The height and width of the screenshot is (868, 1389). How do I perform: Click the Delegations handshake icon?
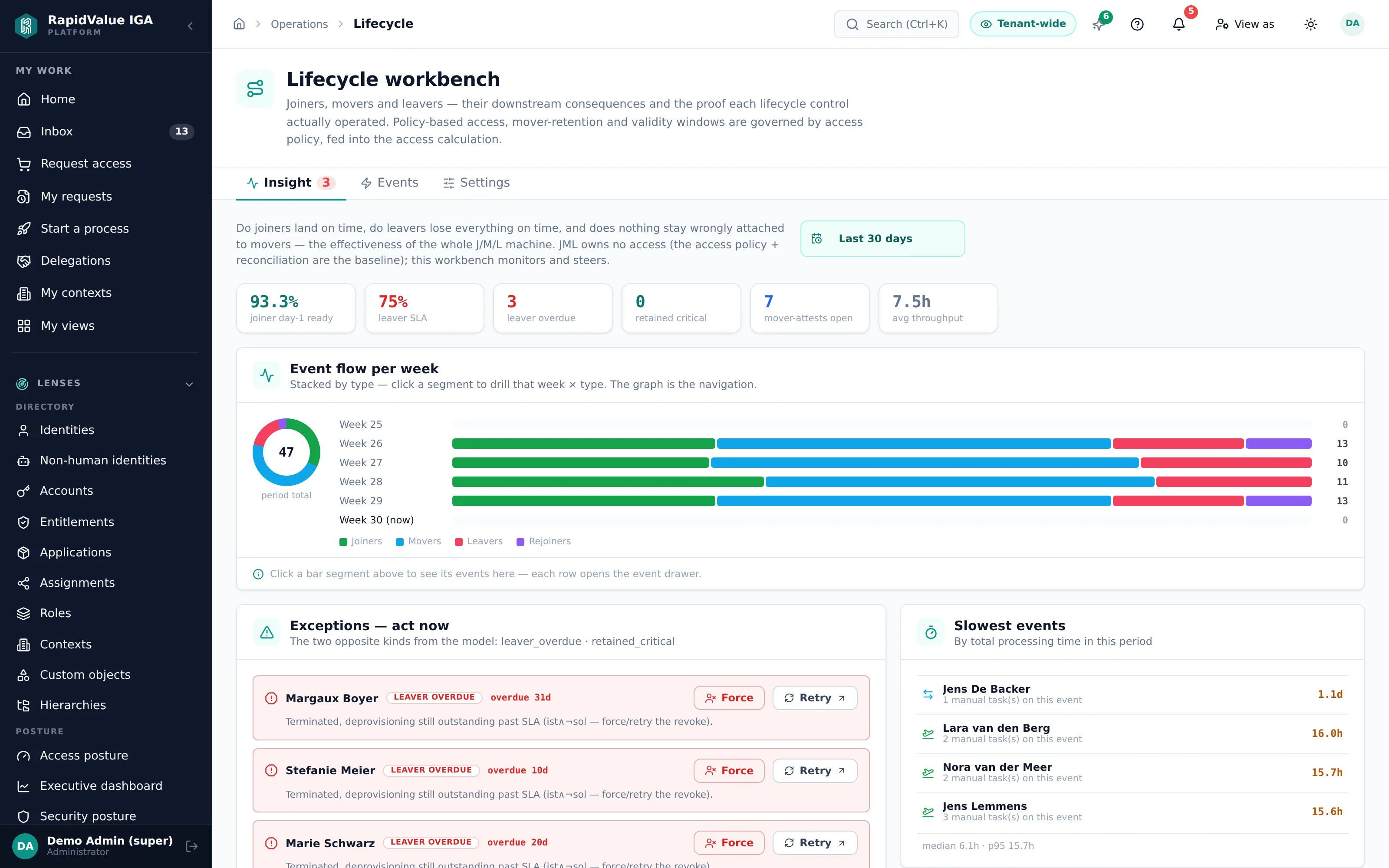tap(23, 261)
